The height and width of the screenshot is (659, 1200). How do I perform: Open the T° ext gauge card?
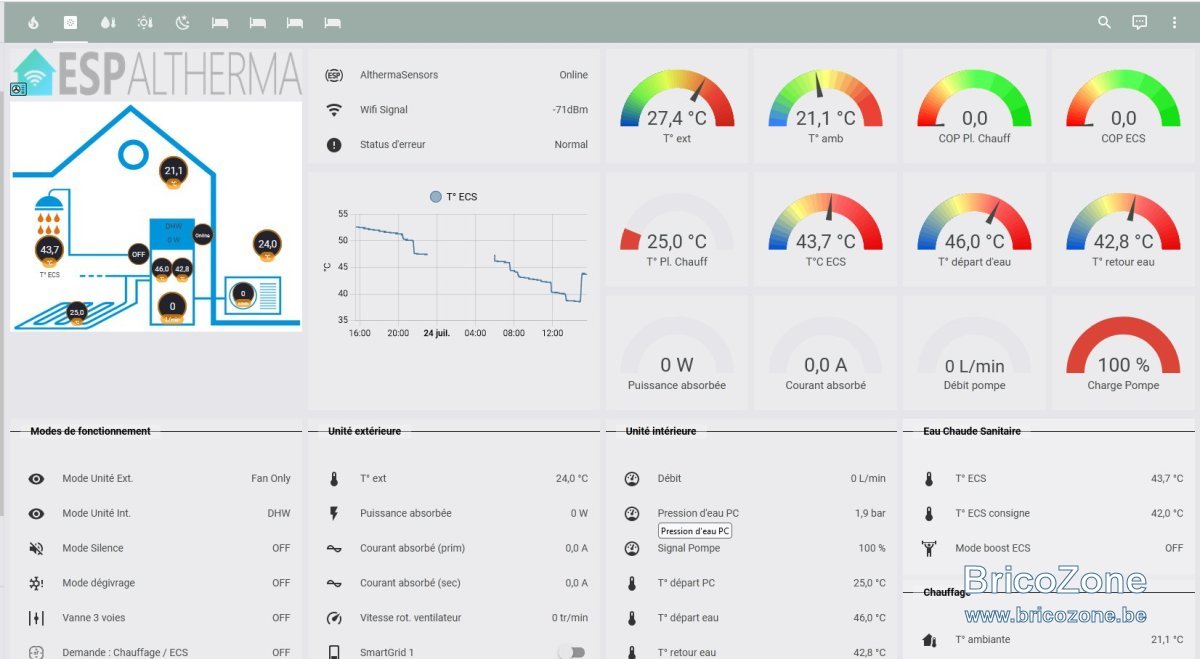click(677, 106)
